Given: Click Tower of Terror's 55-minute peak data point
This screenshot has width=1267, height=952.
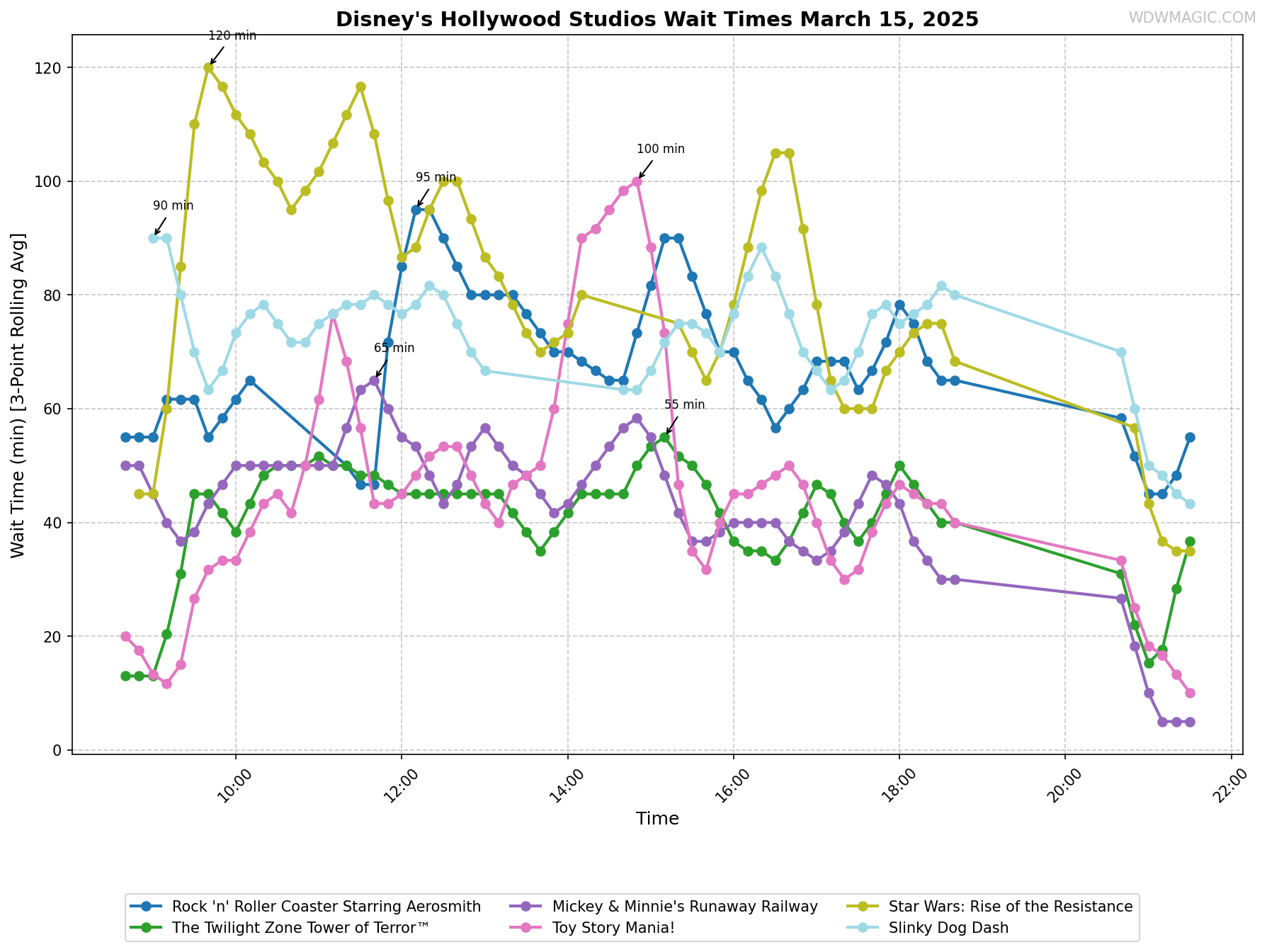Looking at the screenshot, I should (x=664, y=437).
